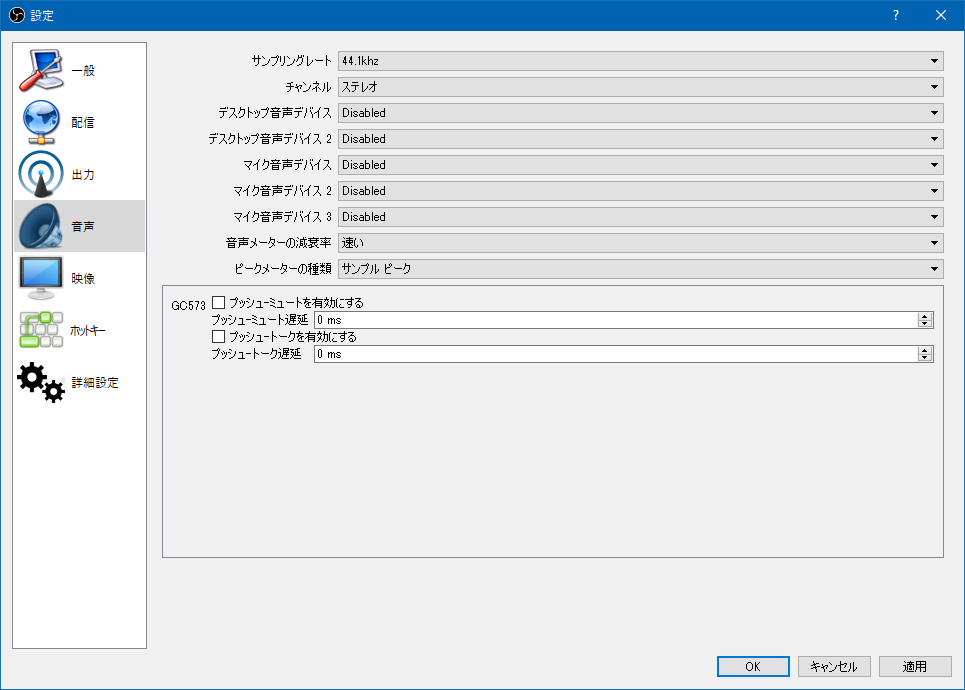Open the サンプリングレート 44.1khz dropdown
Screen dimensions: 965x690
coord(641,61)
